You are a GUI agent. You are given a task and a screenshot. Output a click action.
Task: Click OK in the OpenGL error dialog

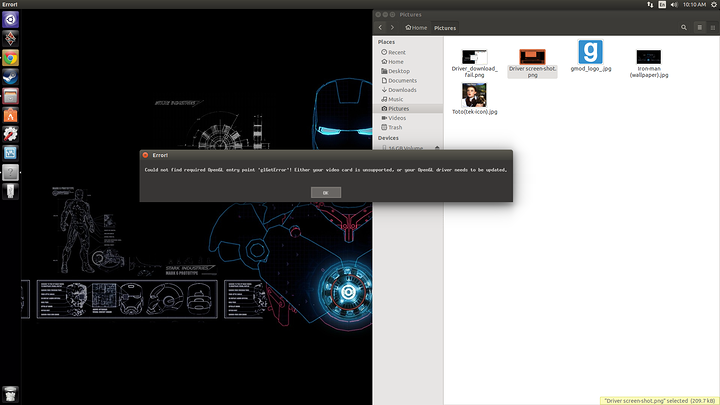pyautogui.click(x=325, y=192)
